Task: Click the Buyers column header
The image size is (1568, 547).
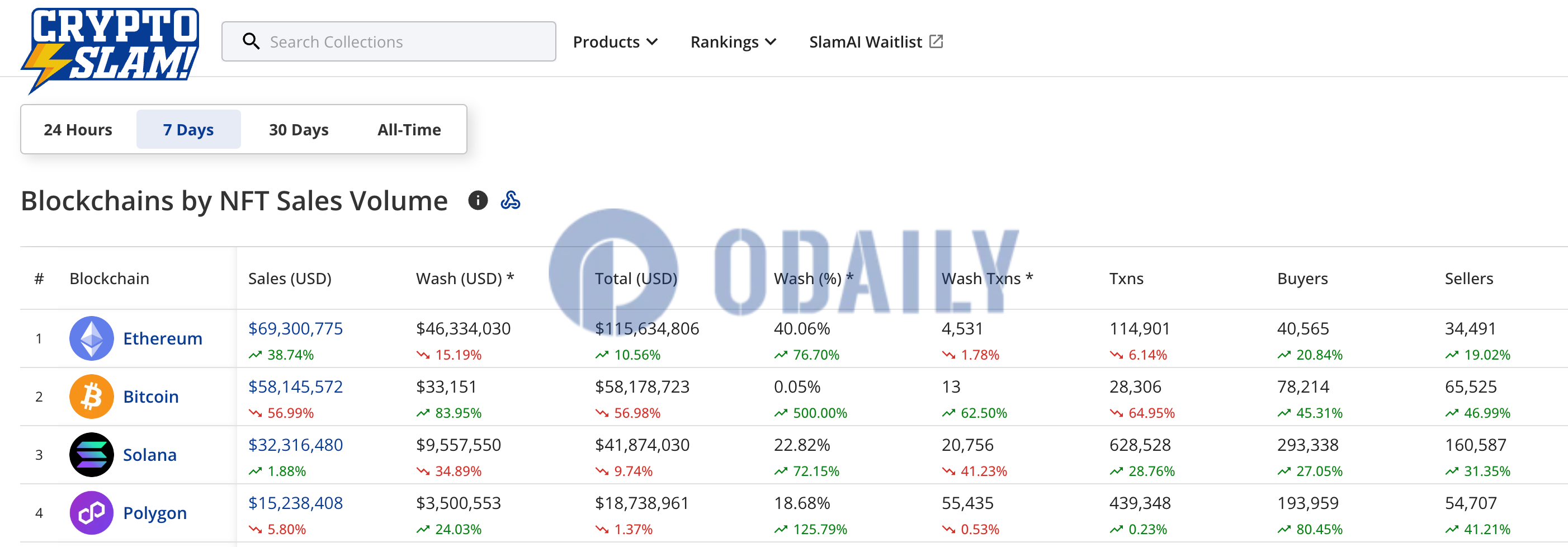Action: 1302,279
